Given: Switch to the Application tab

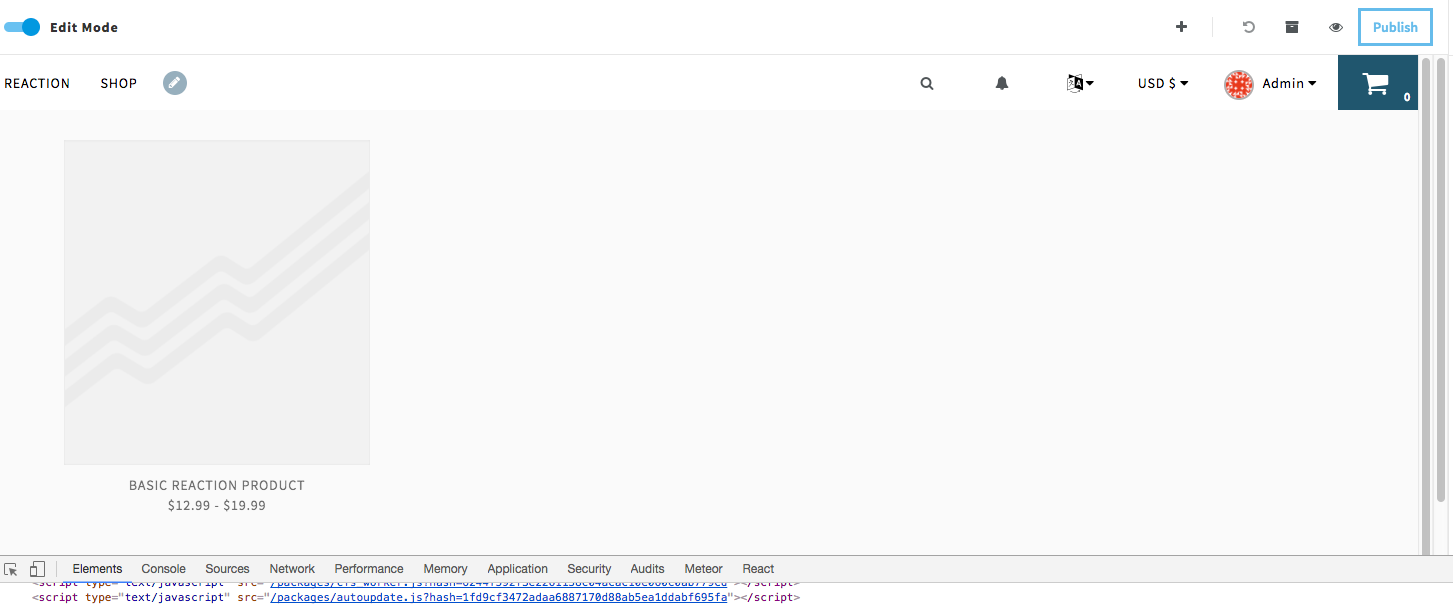Looking at the screenshot, I should tap(517, 569).
